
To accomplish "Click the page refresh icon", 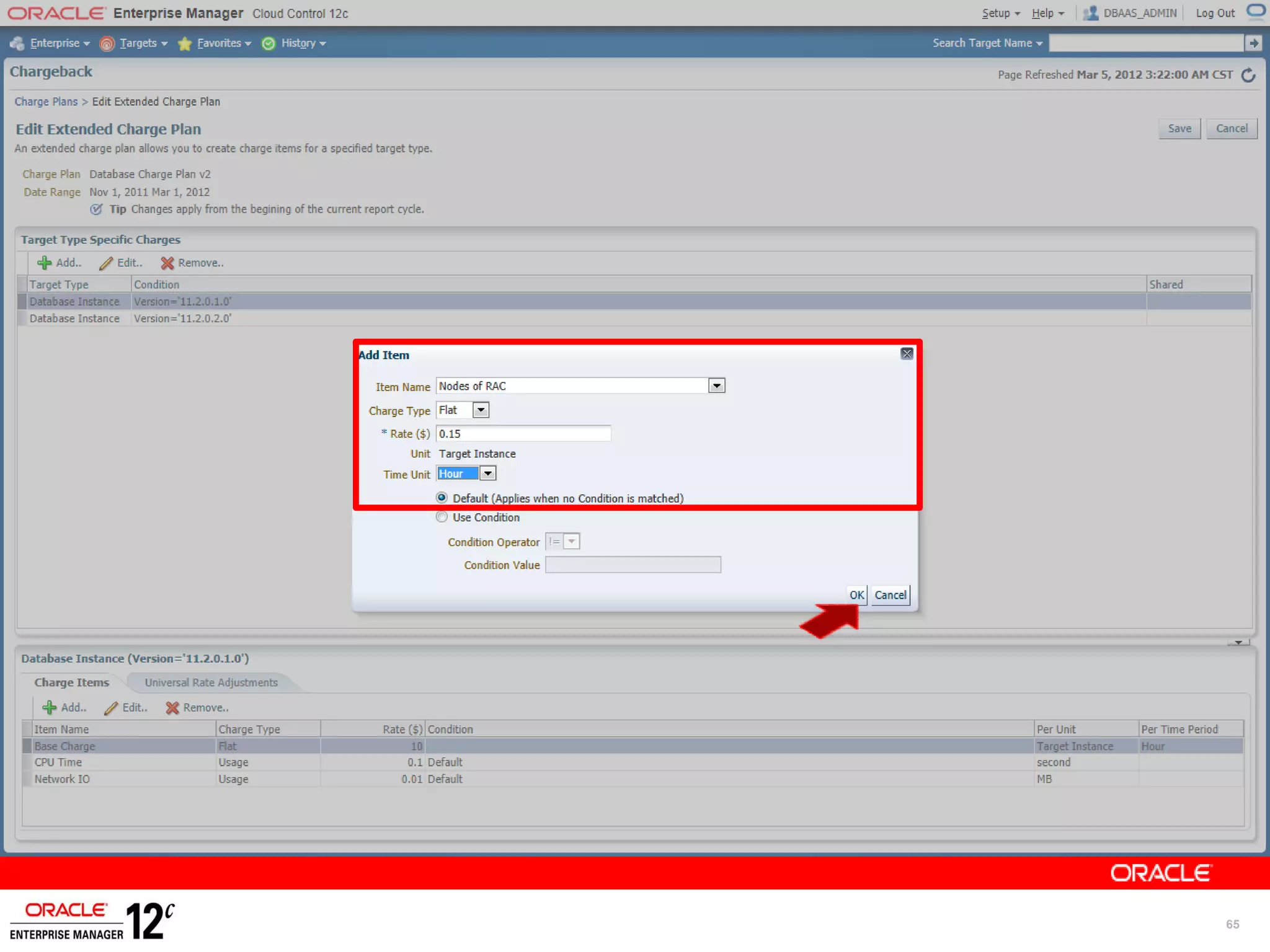I will (1248, 75).
